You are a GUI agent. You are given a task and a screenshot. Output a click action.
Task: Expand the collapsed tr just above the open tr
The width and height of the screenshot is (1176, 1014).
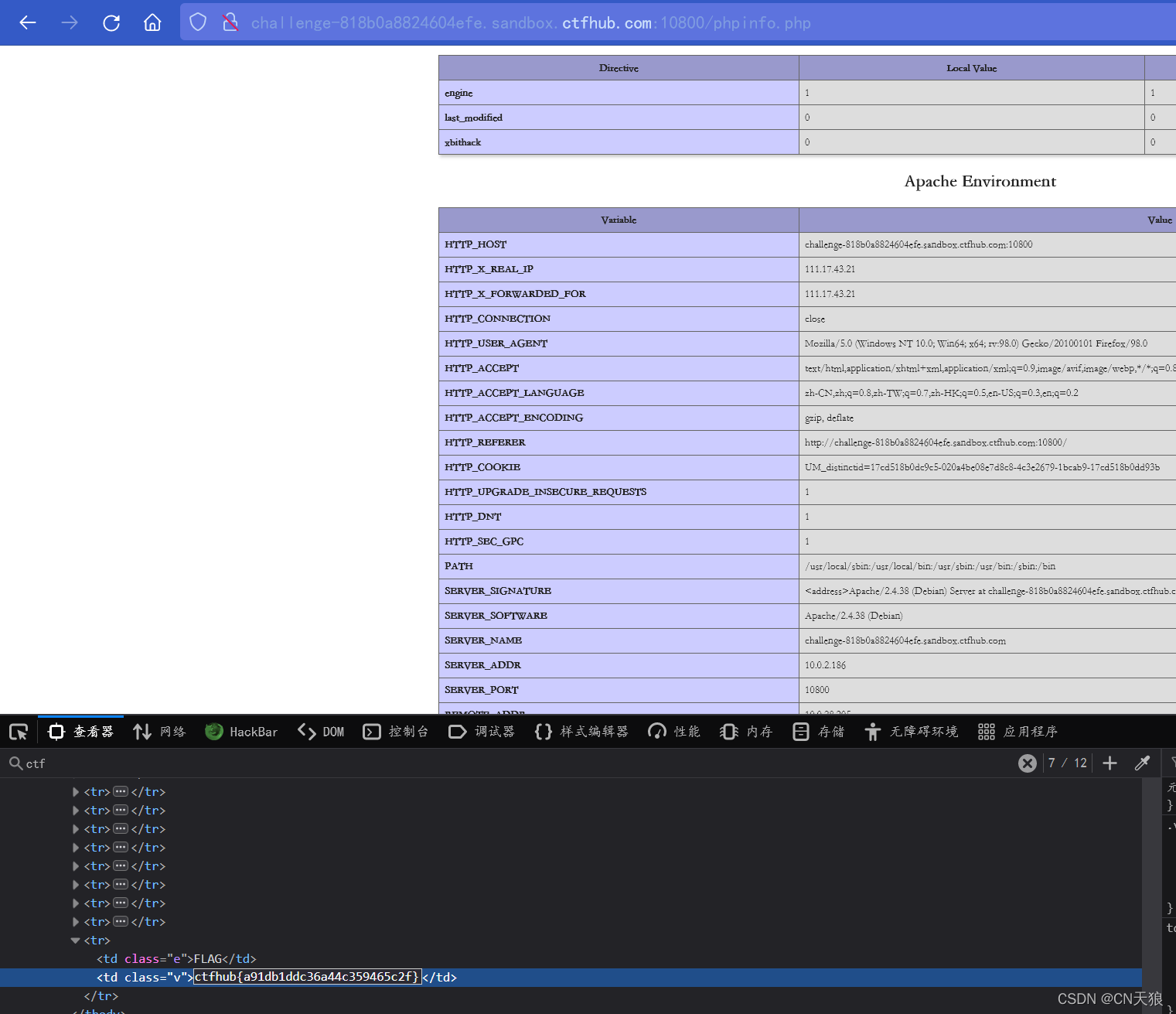tap(75, 922)
